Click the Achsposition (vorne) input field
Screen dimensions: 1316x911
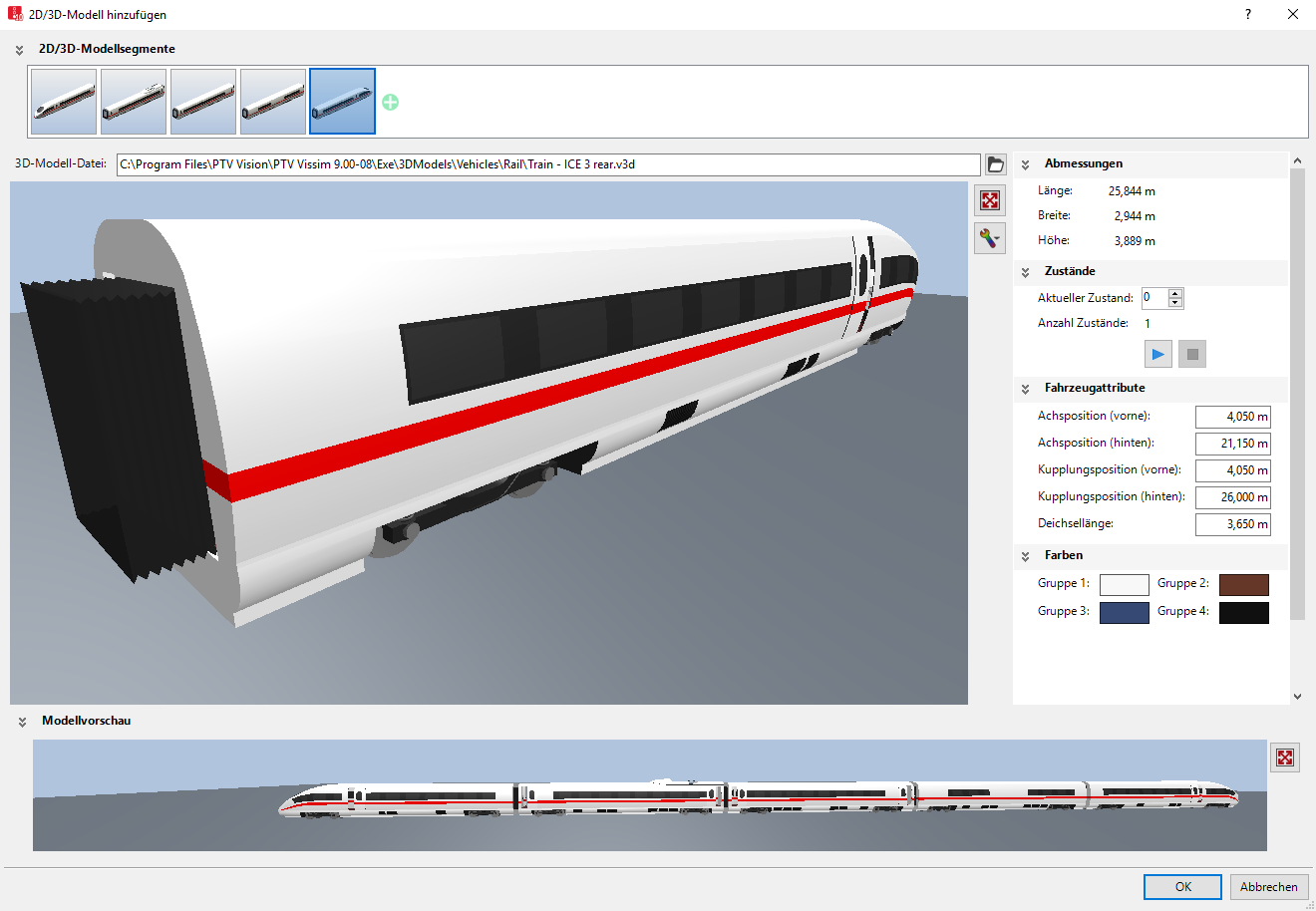point(1232,417)
